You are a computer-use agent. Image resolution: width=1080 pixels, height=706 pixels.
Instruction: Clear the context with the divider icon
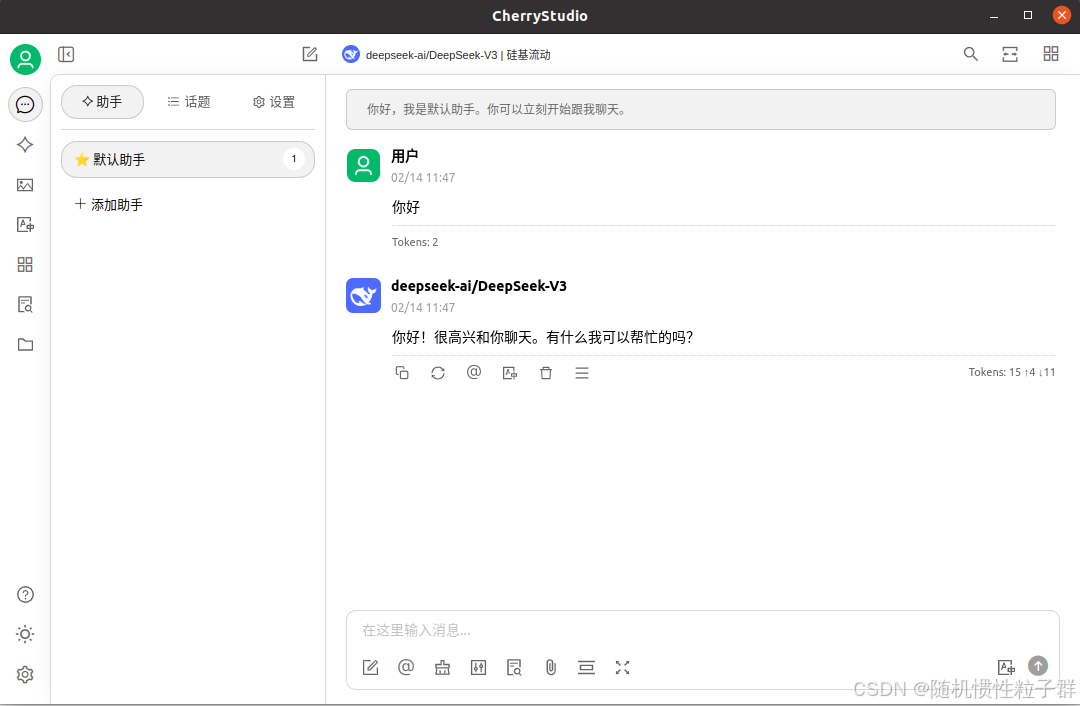pyautogui.click(x=586, y=667)
